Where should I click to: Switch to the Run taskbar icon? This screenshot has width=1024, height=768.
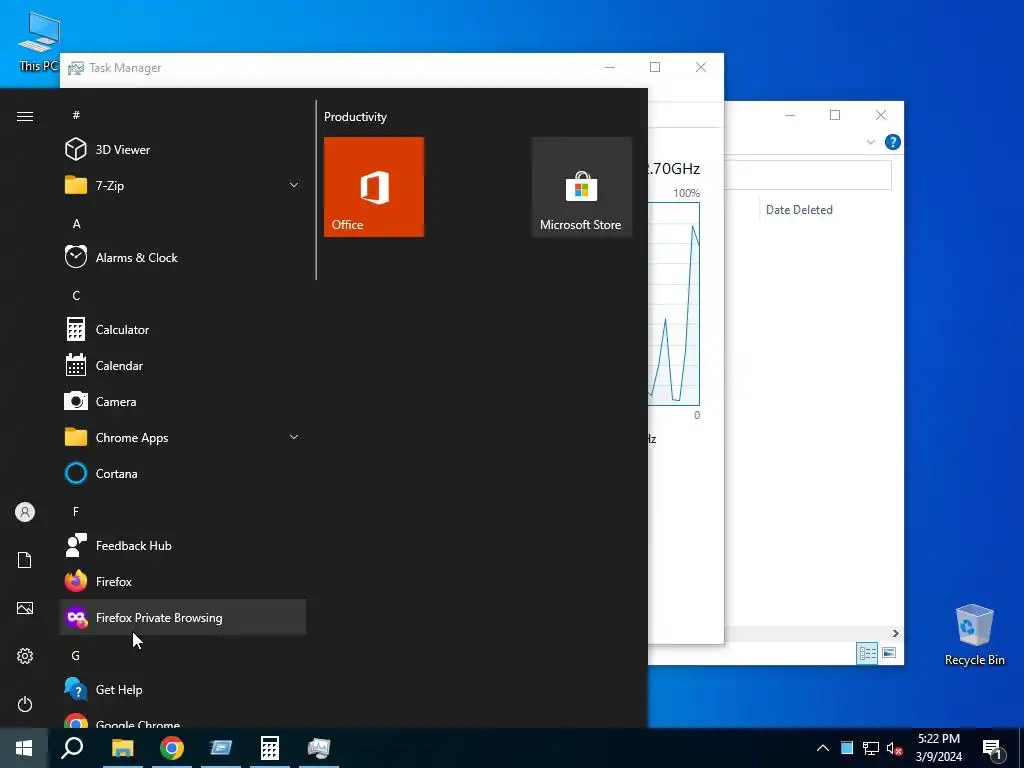pos(221,748)
